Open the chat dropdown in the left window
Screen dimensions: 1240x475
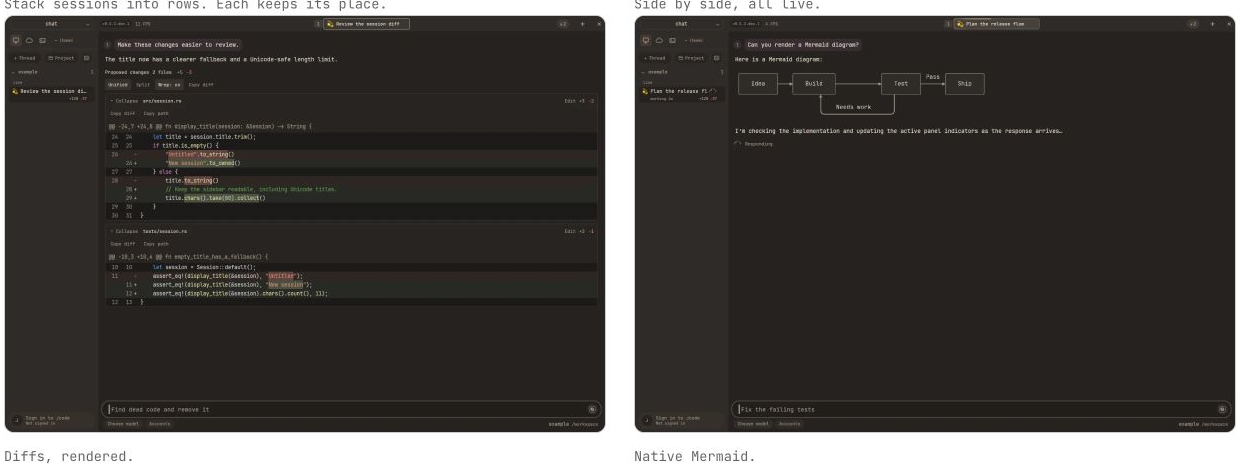53,22
